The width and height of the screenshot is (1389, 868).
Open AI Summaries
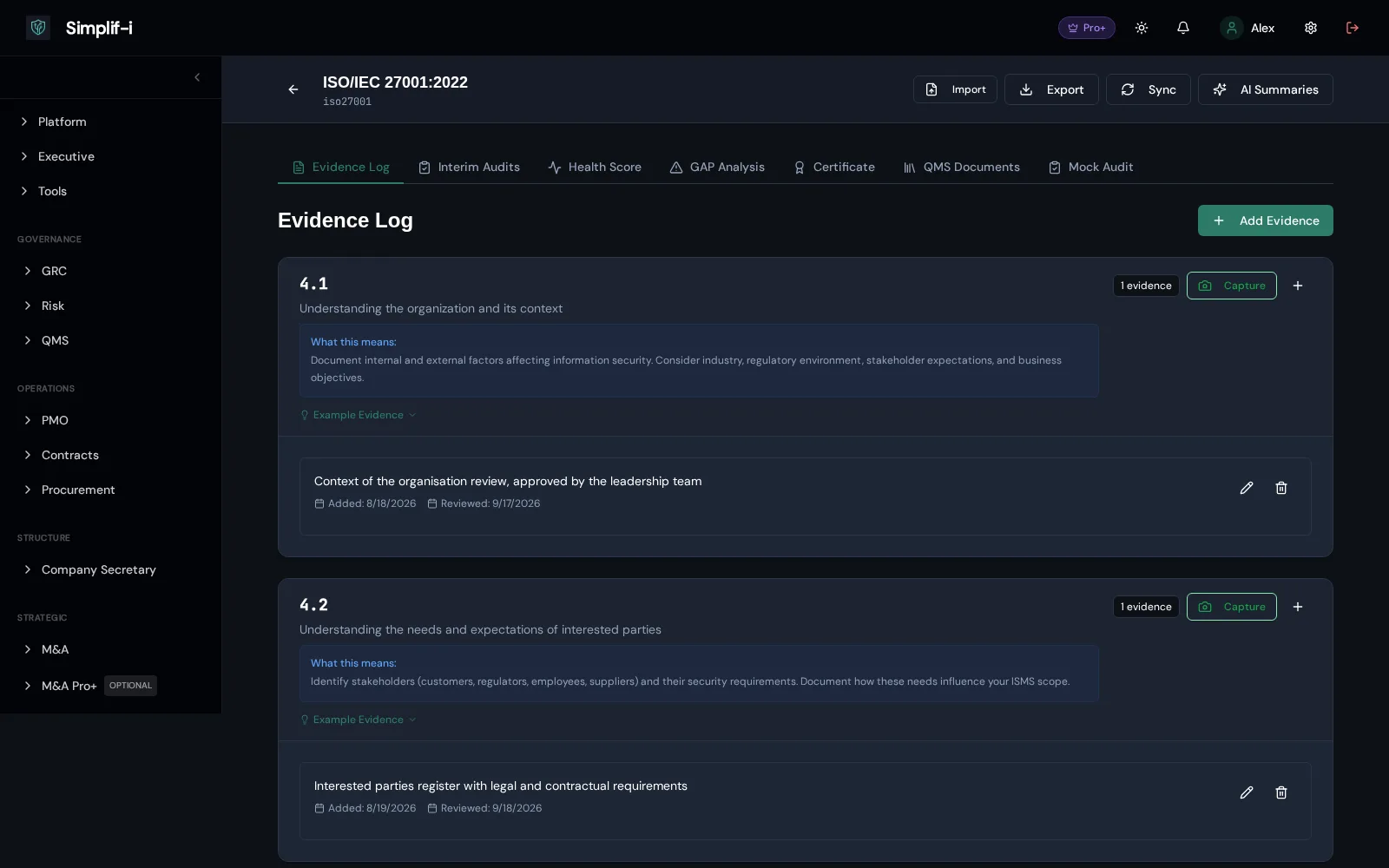coord(1266,89)
